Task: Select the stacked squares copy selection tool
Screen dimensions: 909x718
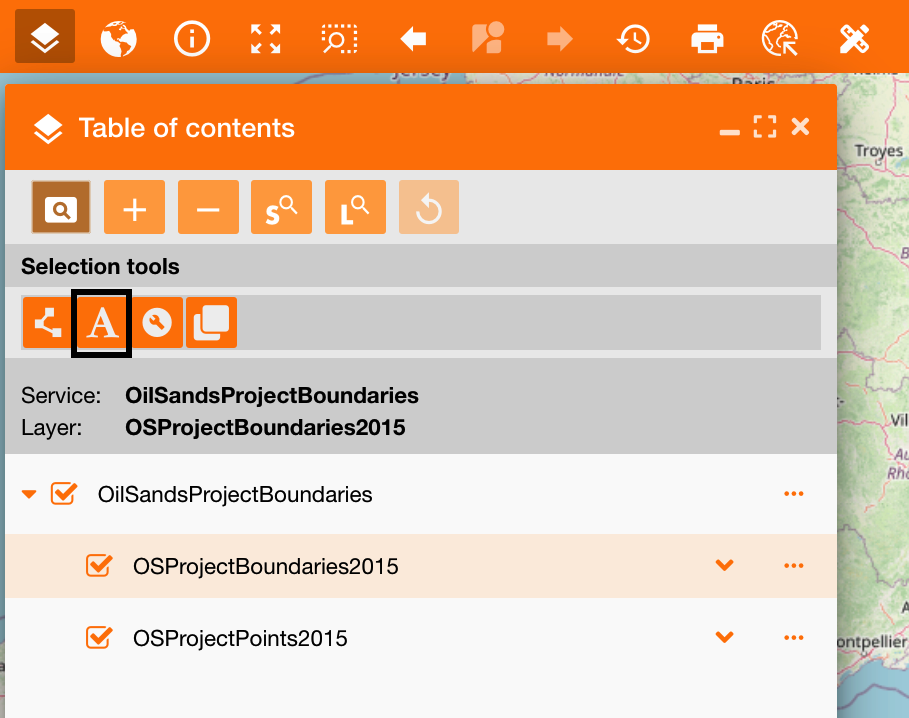Action: (x=211, y=323)
